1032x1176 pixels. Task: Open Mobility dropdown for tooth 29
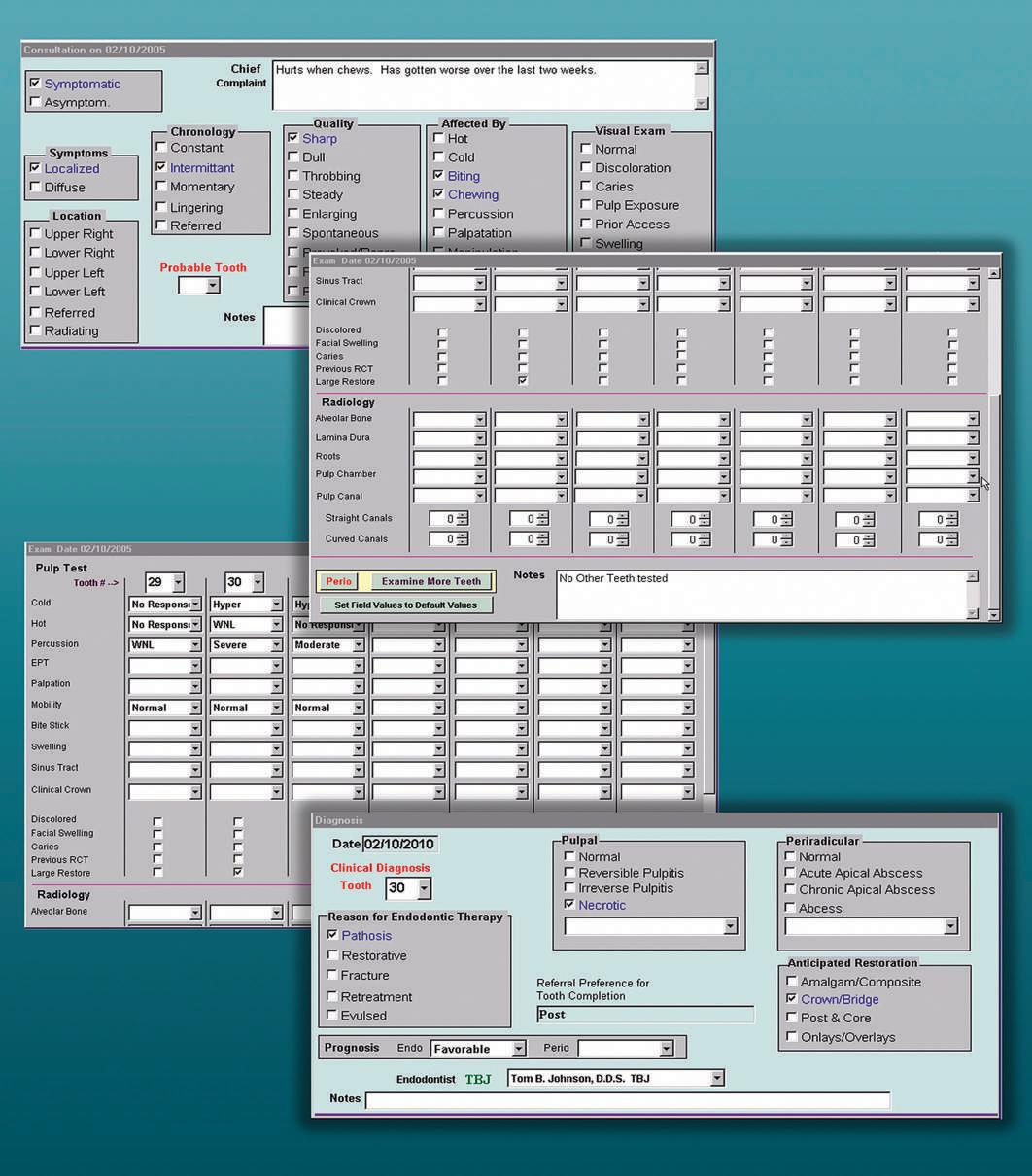195,708
